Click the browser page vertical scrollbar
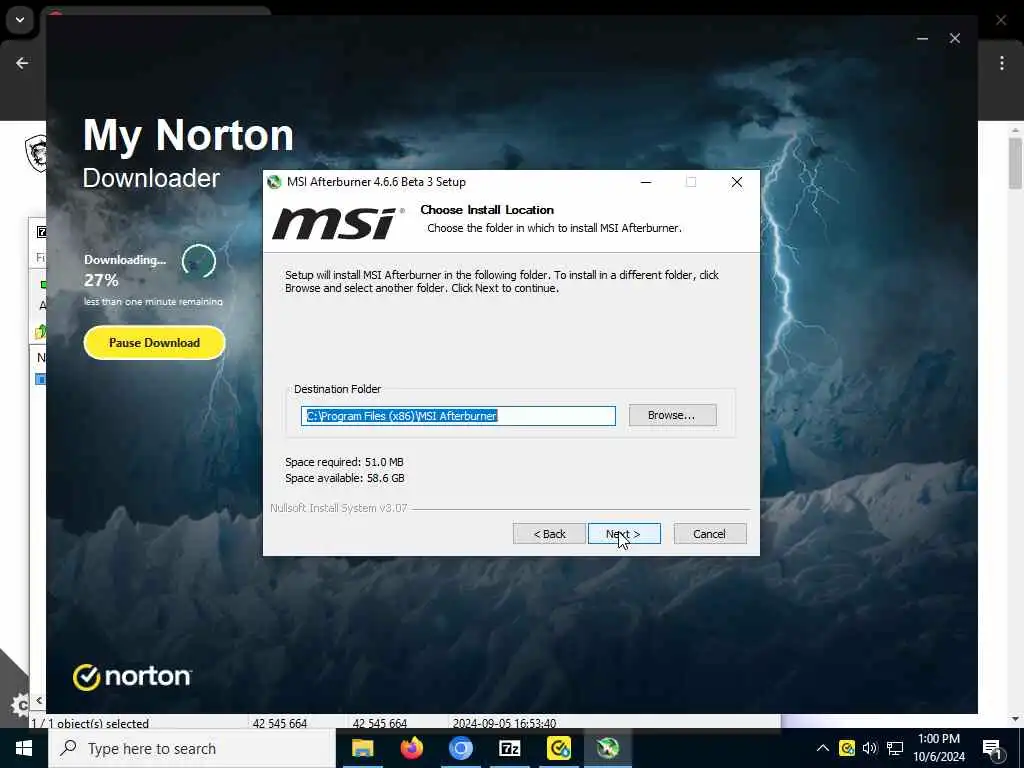Screen dimensions: 1024x768 1015,163
